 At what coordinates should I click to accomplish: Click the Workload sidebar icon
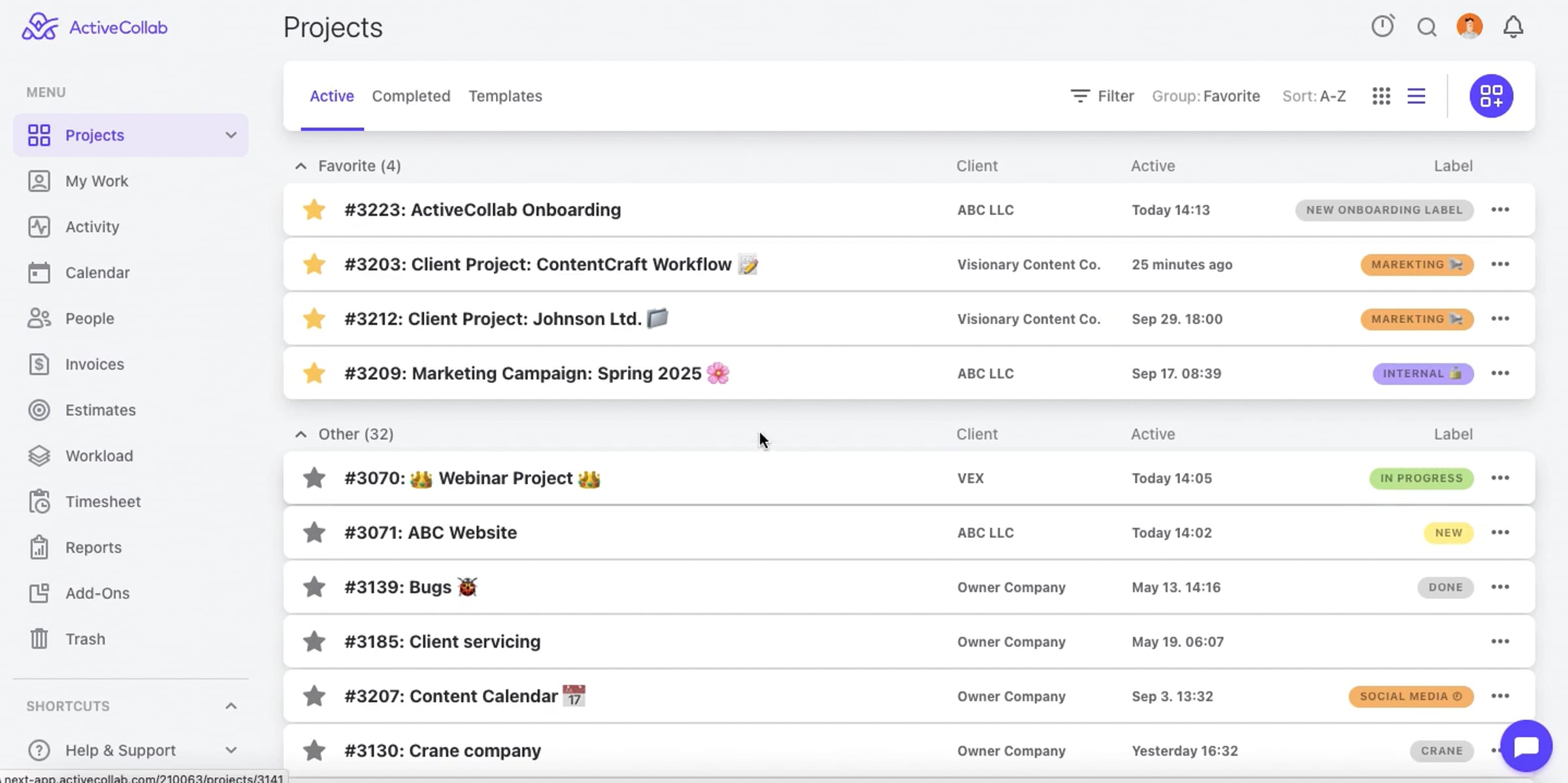pos(39,456)
